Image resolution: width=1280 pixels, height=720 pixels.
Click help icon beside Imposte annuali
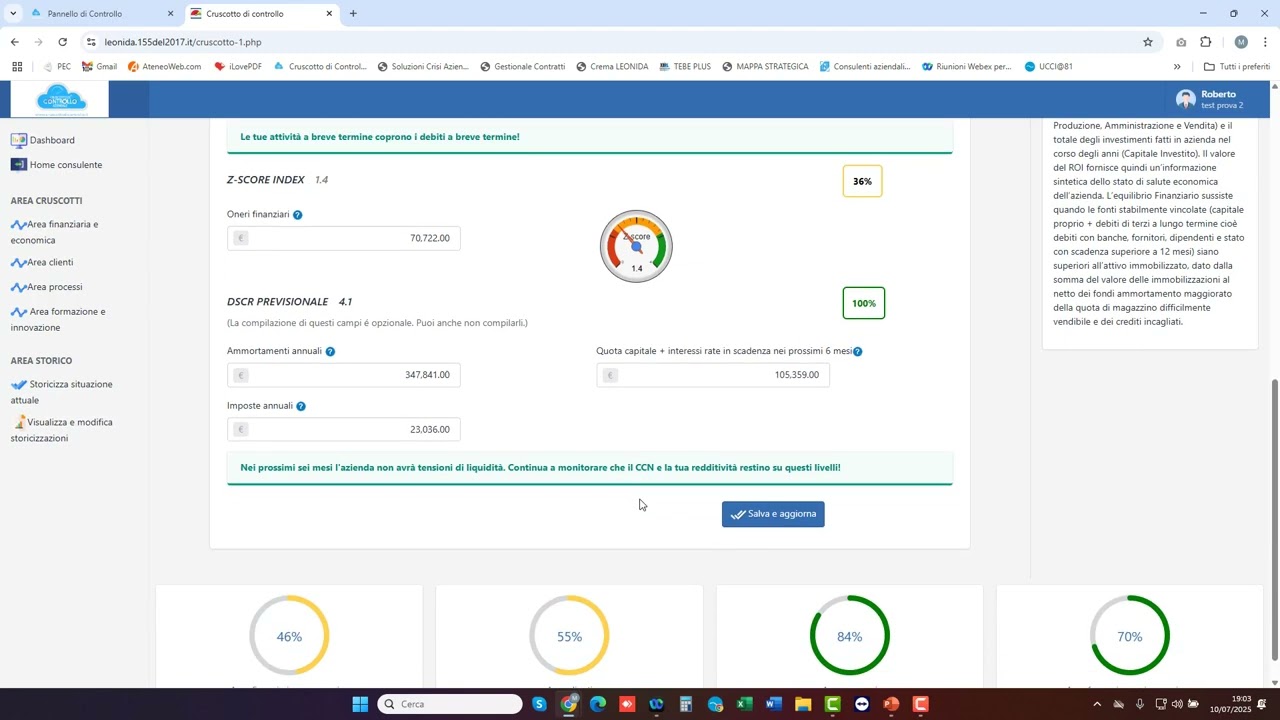301,407
